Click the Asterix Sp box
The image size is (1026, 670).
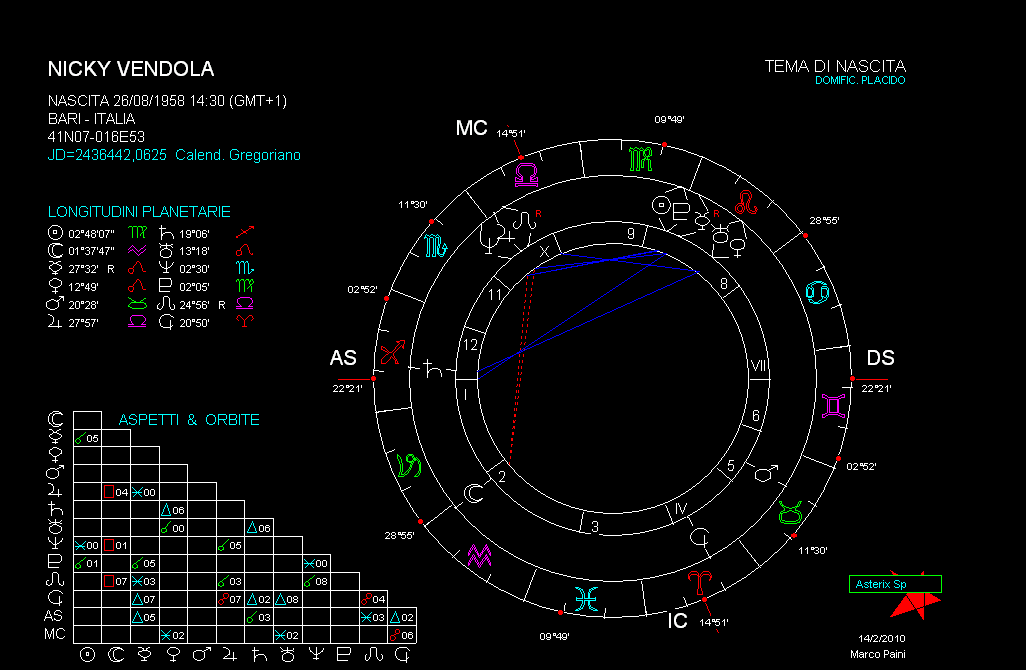click(895, 583)
